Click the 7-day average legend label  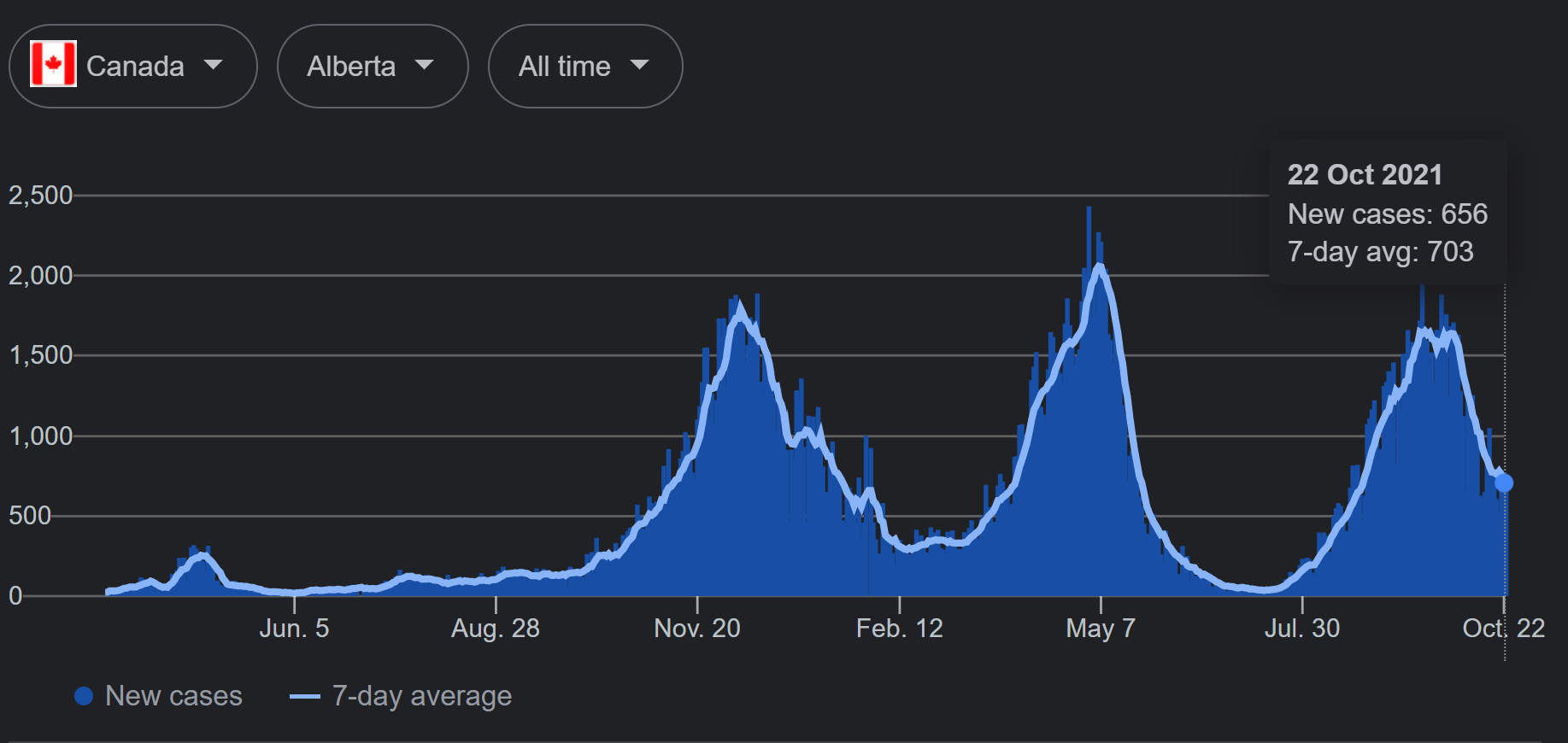pyautogui.click(x=422, y=697)
